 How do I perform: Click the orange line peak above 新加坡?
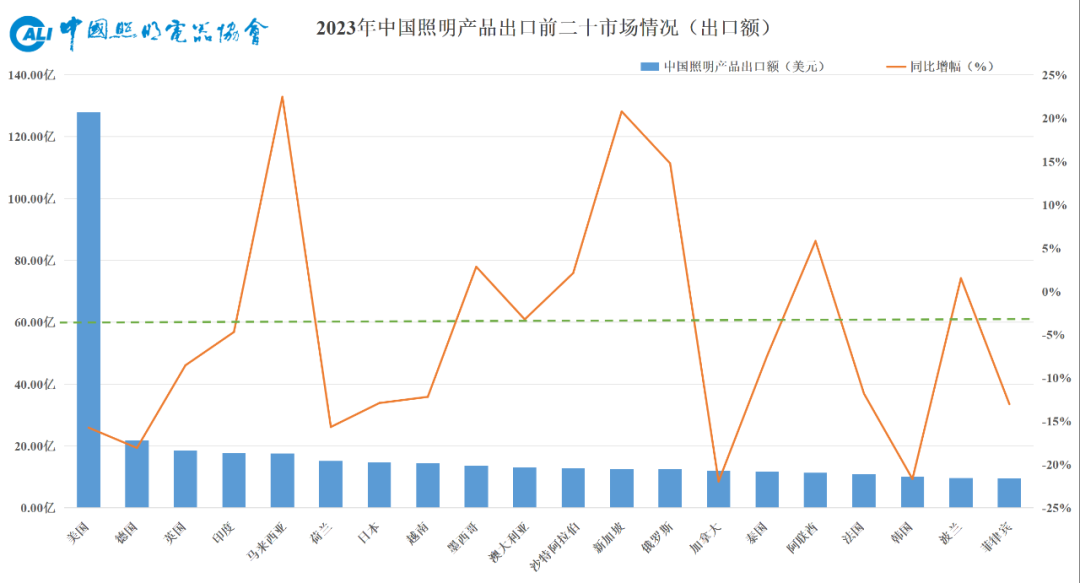pos(621,111)
